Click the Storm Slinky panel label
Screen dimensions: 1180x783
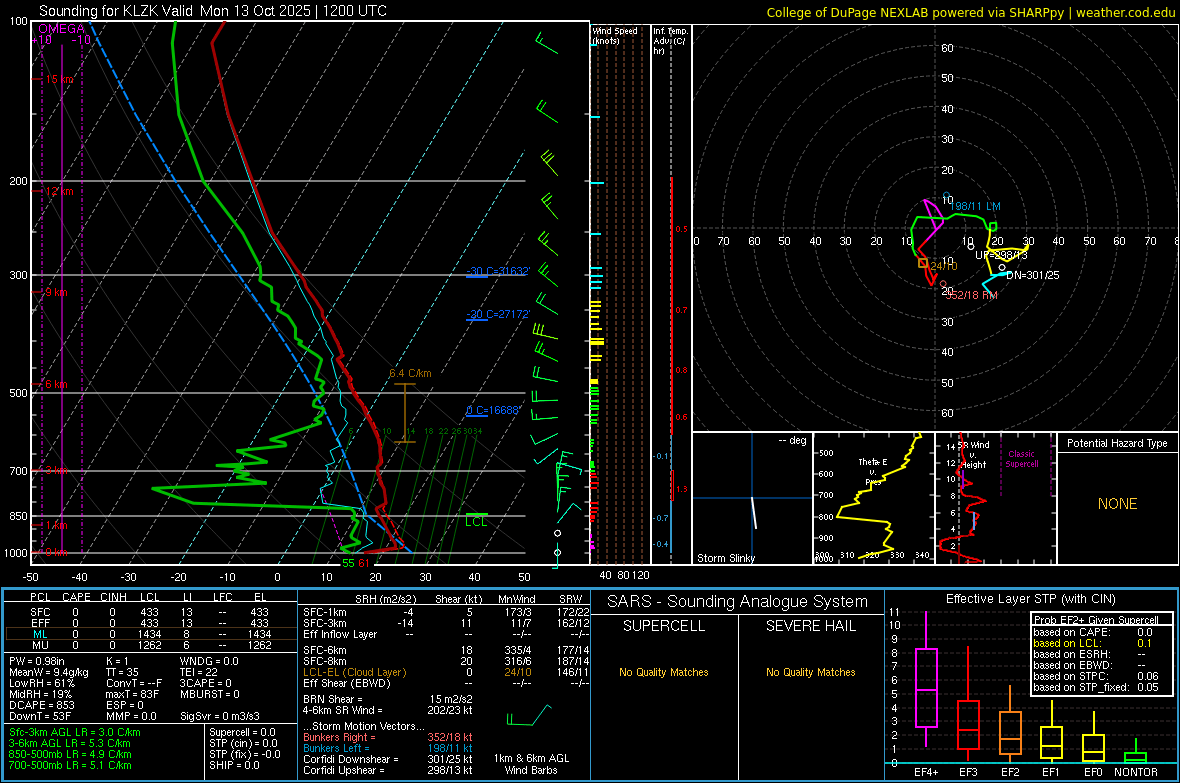point(725,558)
